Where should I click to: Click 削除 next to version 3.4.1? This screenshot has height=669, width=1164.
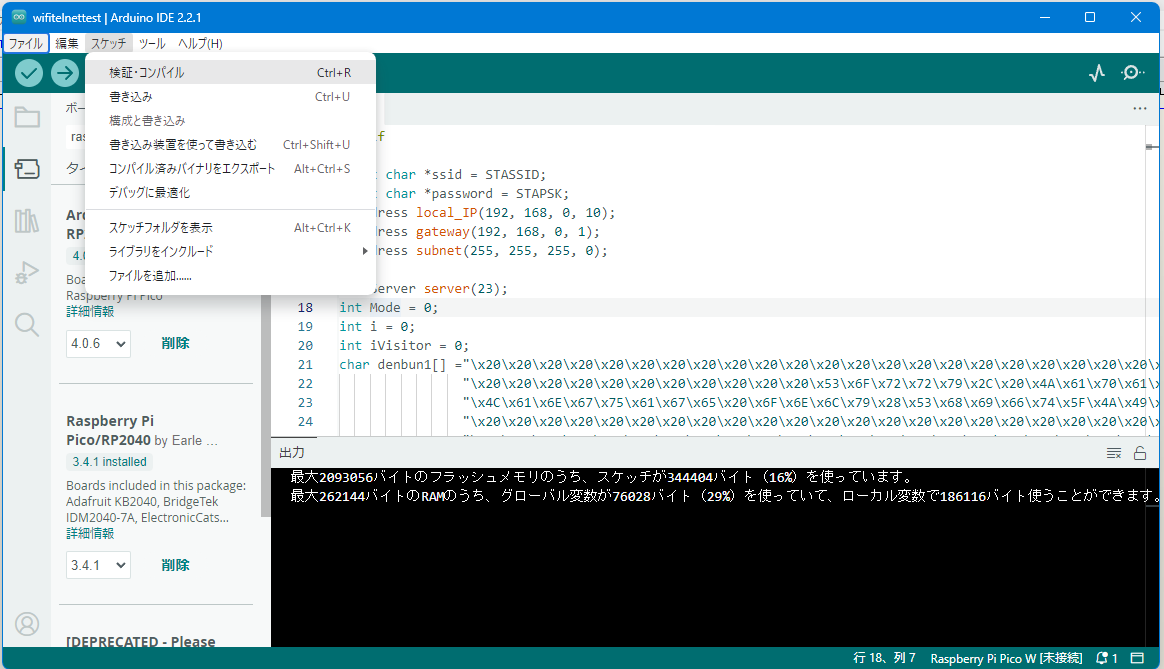175,565
